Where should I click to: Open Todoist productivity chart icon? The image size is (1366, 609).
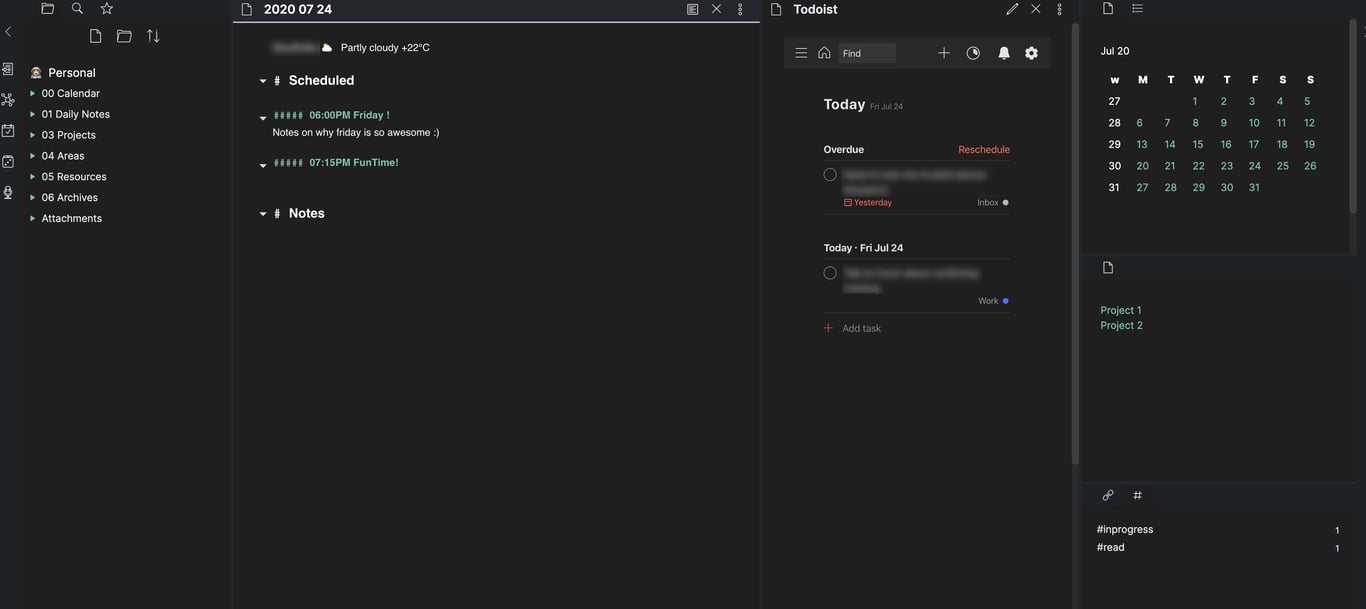pos(973,53)
